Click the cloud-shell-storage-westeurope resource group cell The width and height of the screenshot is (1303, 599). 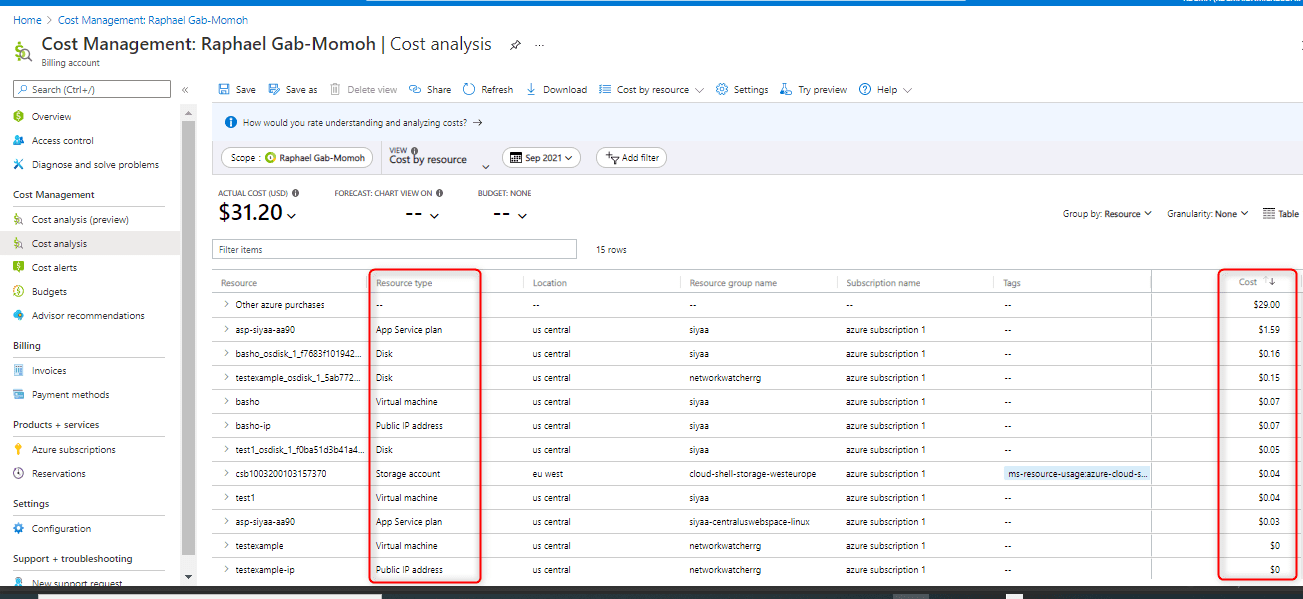[753, 474]
